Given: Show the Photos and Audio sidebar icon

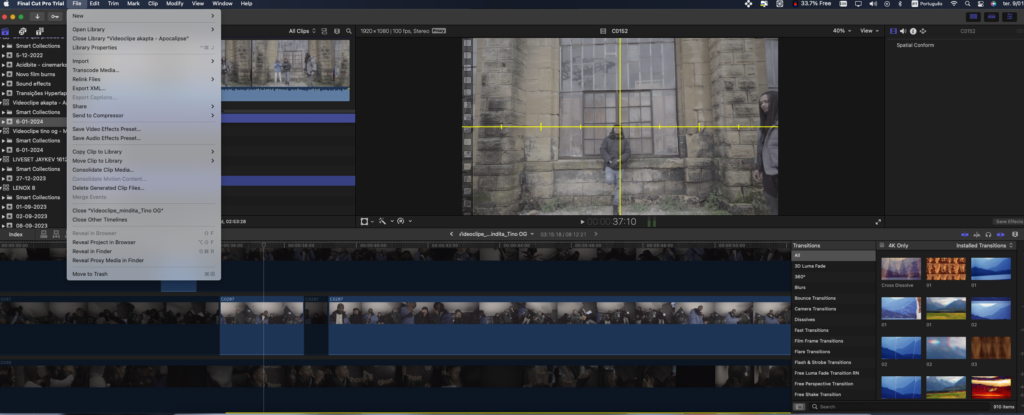Looking at the screenshot, I should pos(22,31).
